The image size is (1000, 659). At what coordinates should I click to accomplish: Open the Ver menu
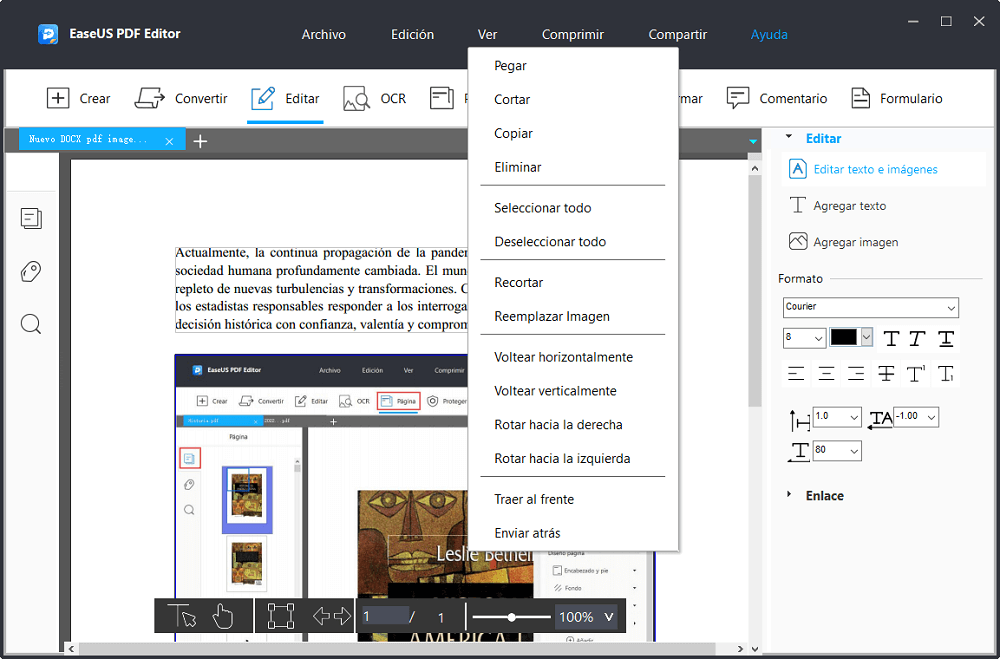487,34
